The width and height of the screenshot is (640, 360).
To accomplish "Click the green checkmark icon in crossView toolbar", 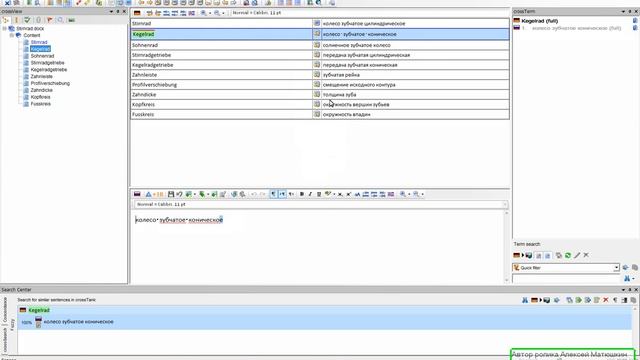I will coord(27,20).
